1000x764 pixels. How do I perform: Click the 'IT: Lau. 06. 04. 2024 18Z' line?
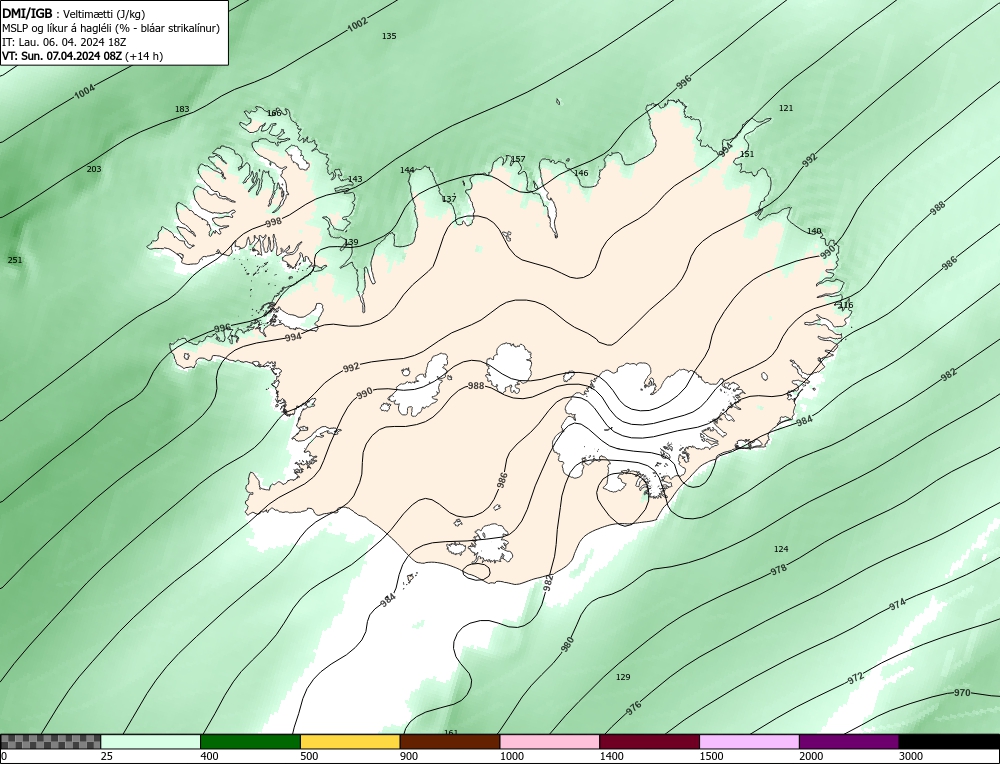(x=64, y=42)
